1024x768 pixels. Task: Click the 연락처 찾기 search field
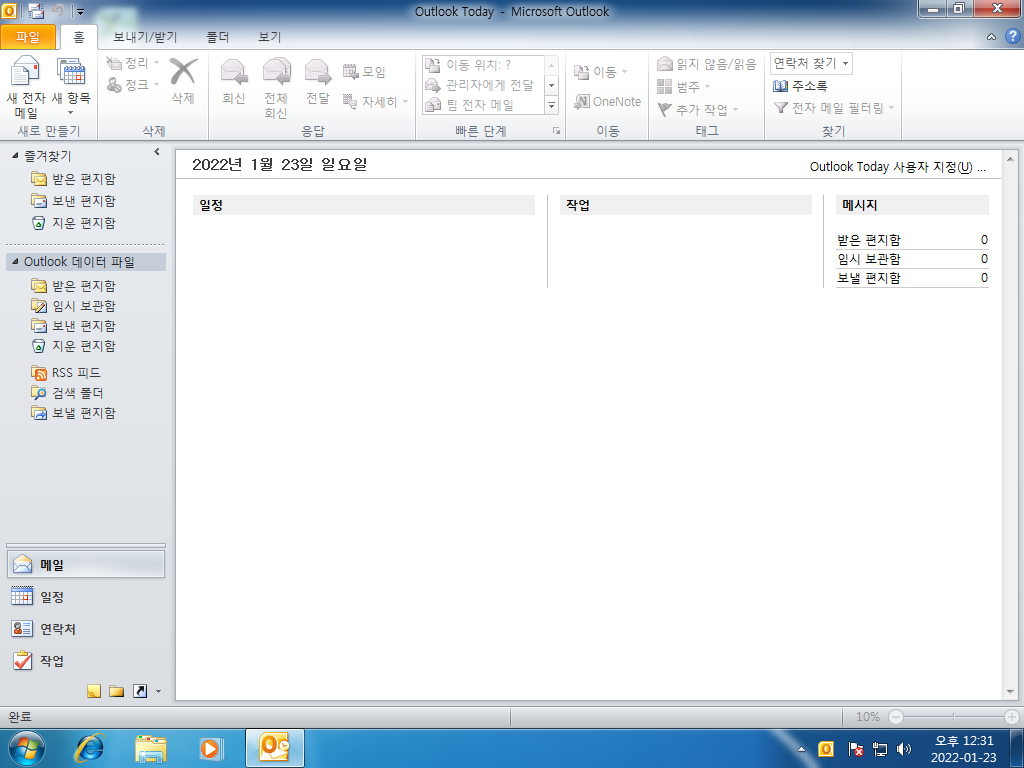(x=811, y=63)
